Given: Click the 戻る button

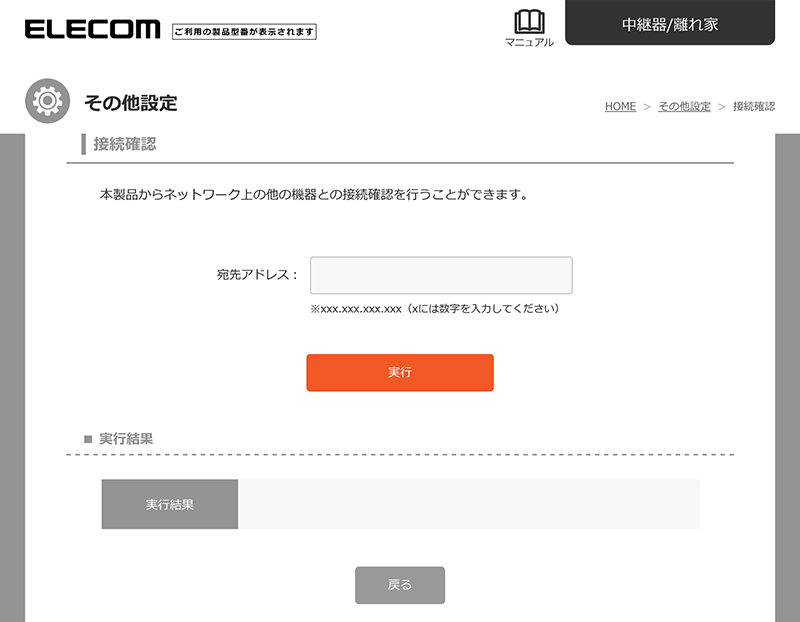Looking at the screenshot, I should [400, 585].
